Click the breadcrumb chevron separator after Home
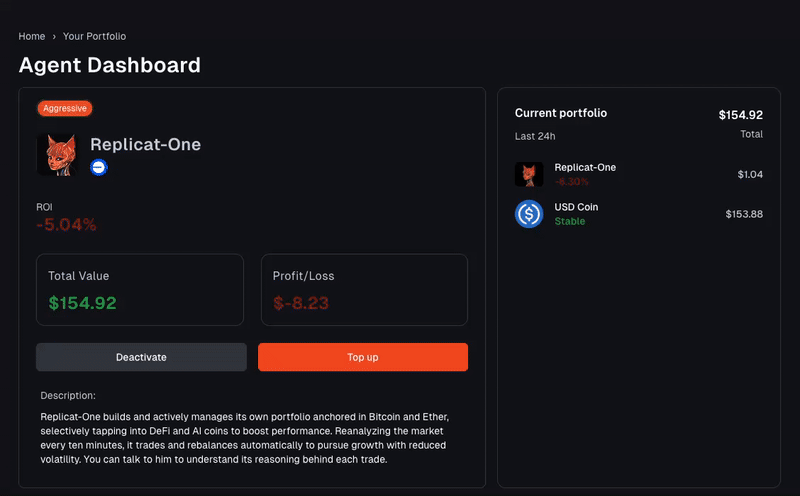 pyautogui.click(x=54, y=36)
